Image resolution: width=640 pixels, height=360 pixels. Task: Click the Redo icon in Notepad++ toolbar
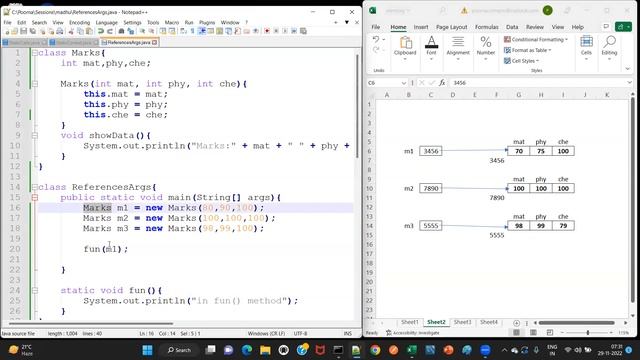[109, 31]
